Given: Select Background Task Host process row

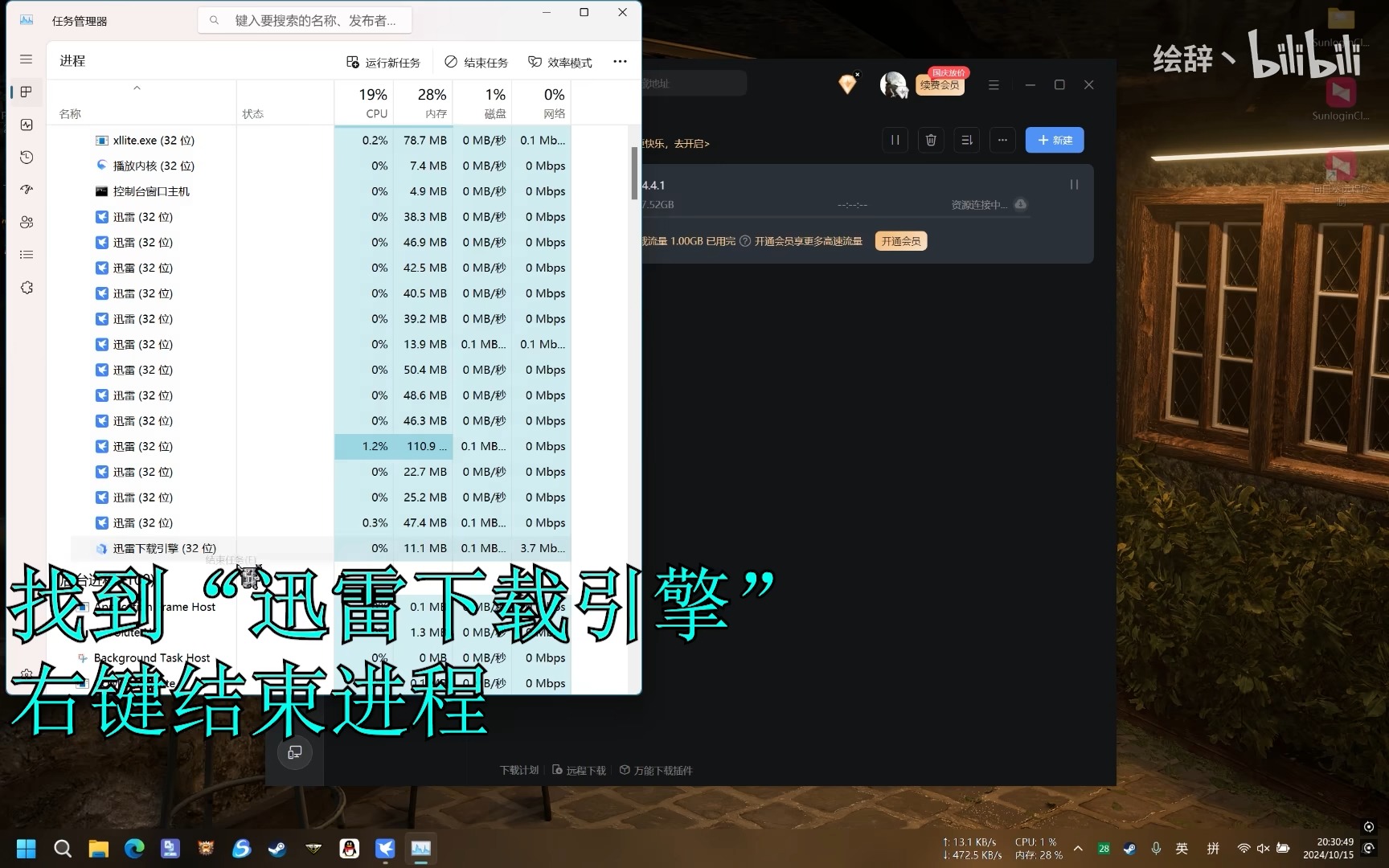Looking at the screenshot, I should point(322,657).
